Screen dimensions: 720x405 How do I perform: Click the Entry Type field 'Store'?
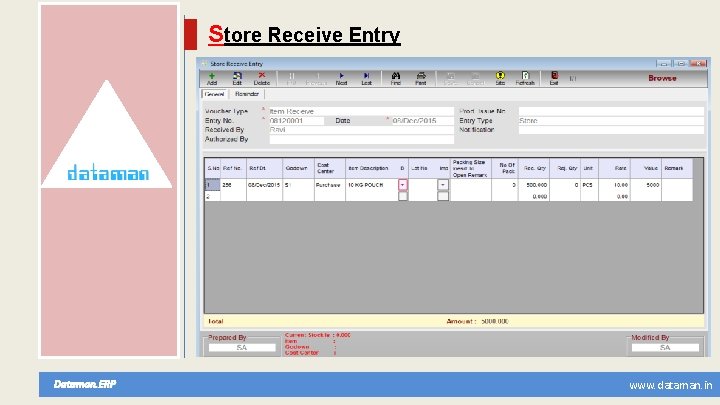[611, 120]
